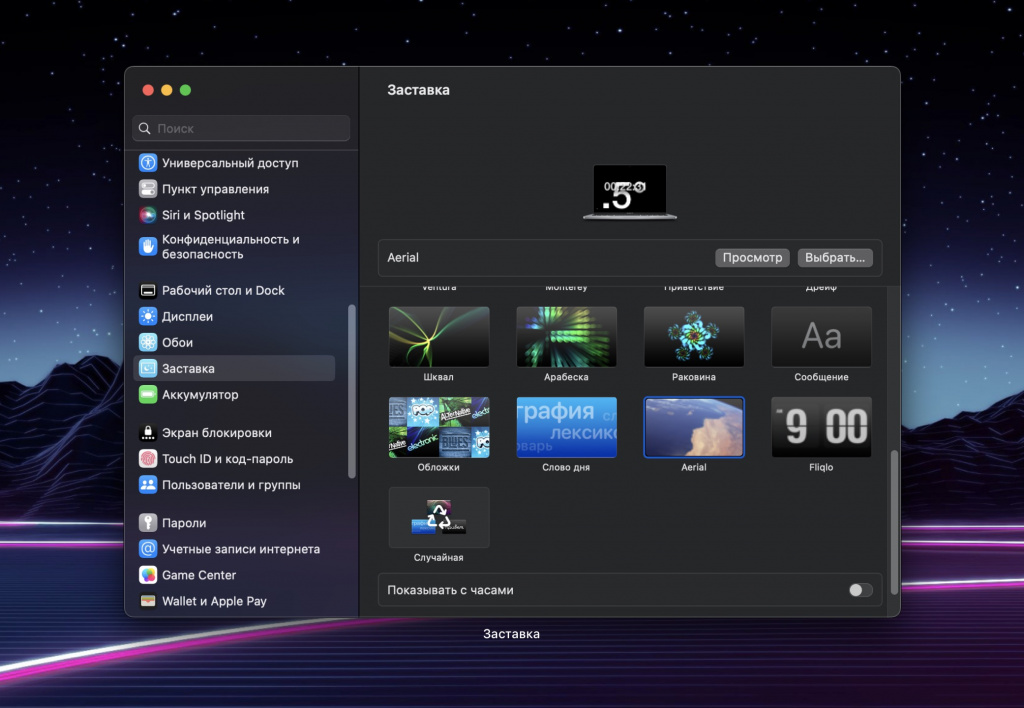Open Дисплеи settings icon
Viewport: 1024px width, 708px height.
148,317
